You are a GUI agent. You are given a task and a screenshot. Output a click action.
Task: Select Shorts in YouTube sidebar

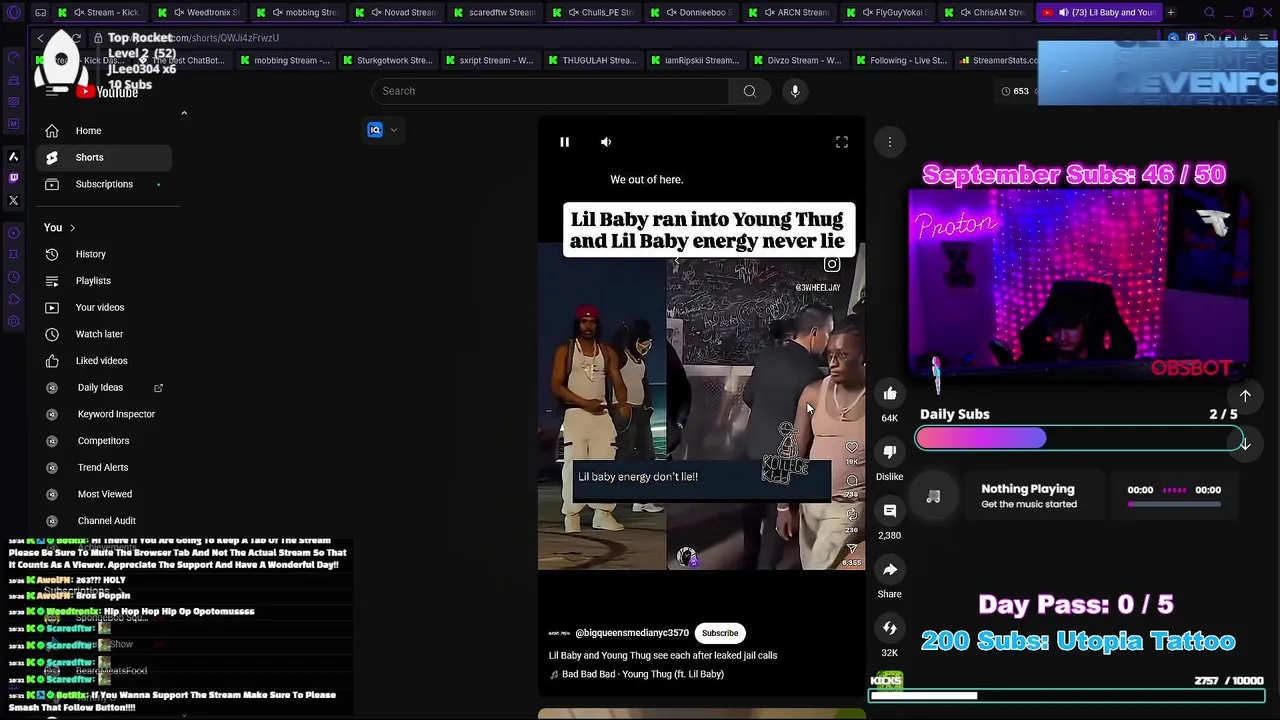click(x=104, y=157)
